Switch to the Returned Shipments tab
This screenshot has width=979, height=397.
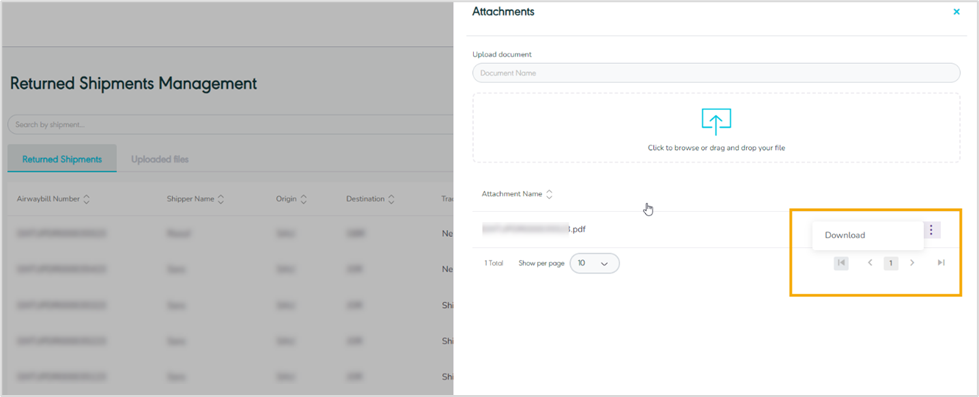[x=62, y=159]
